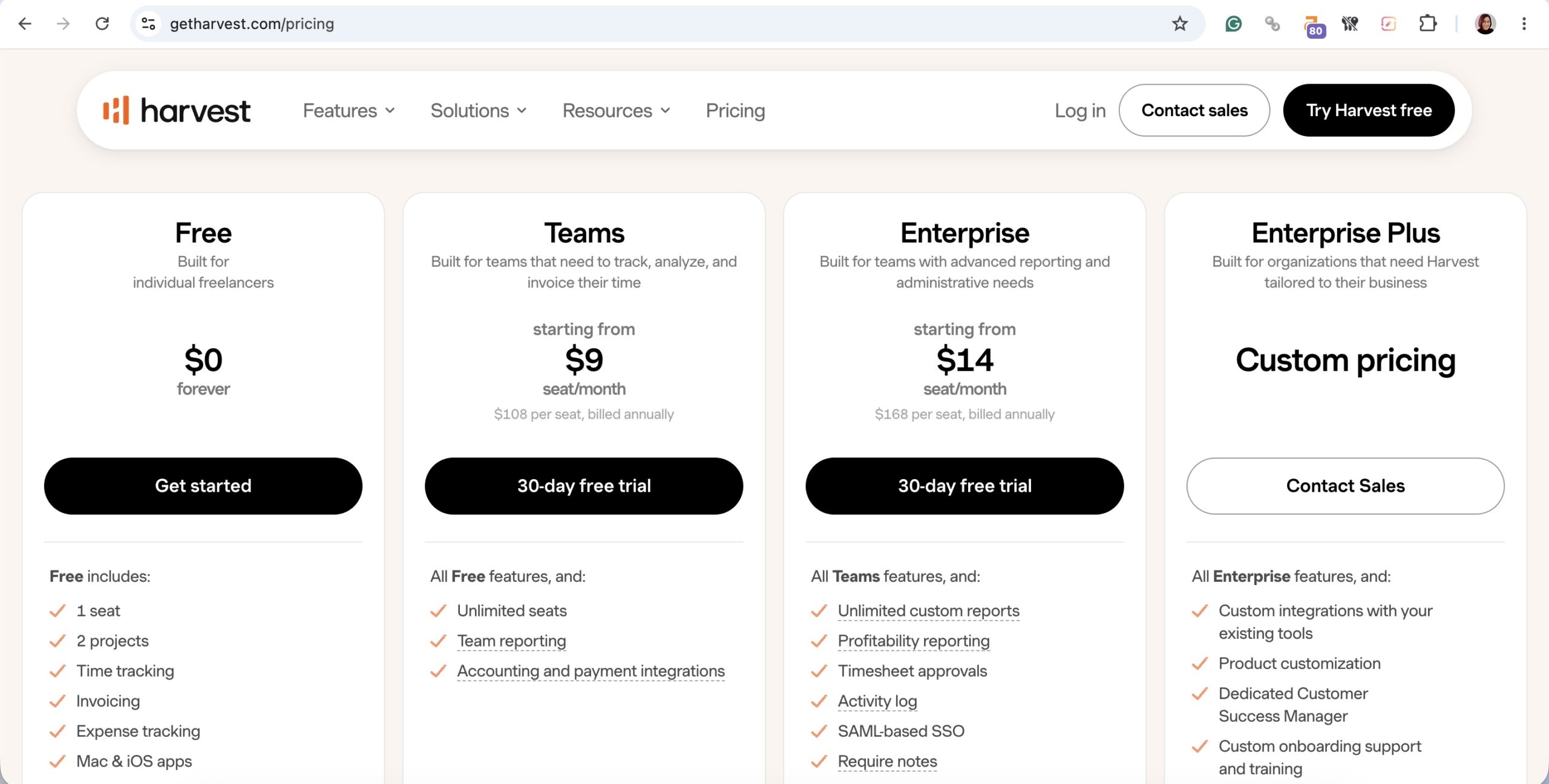Open site information icon in address bar
This screenshot has width=1549, height=784.
click(148, 24)
